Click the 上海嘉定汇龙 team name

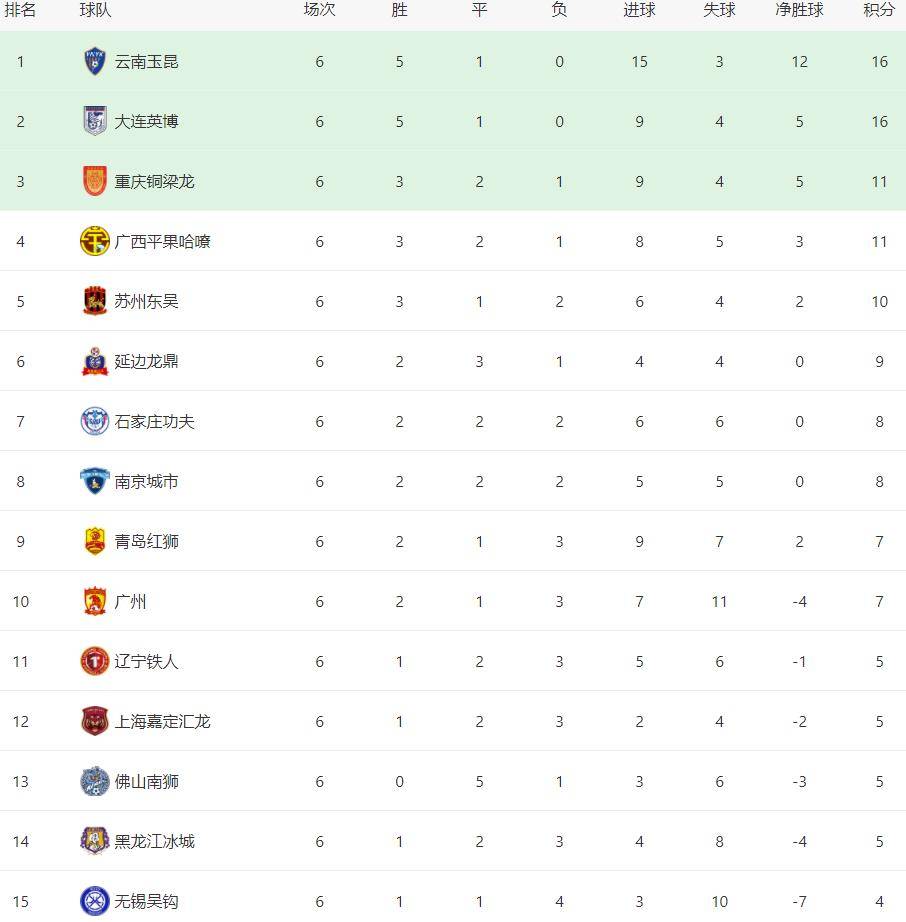(x=162, y=721)
